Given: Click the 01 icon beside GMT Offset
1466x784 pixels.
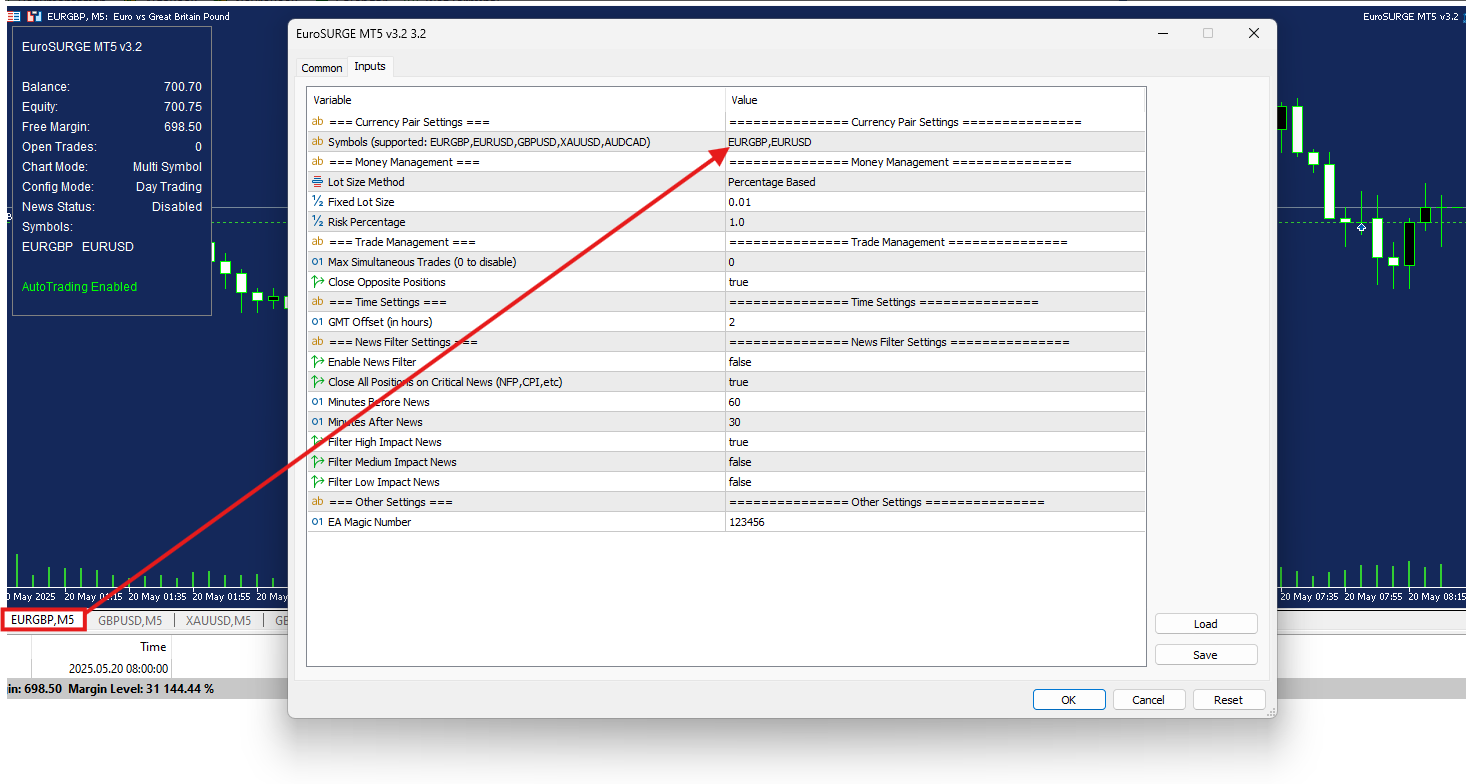Looking at the screenshot, I should tap(318, 322).
